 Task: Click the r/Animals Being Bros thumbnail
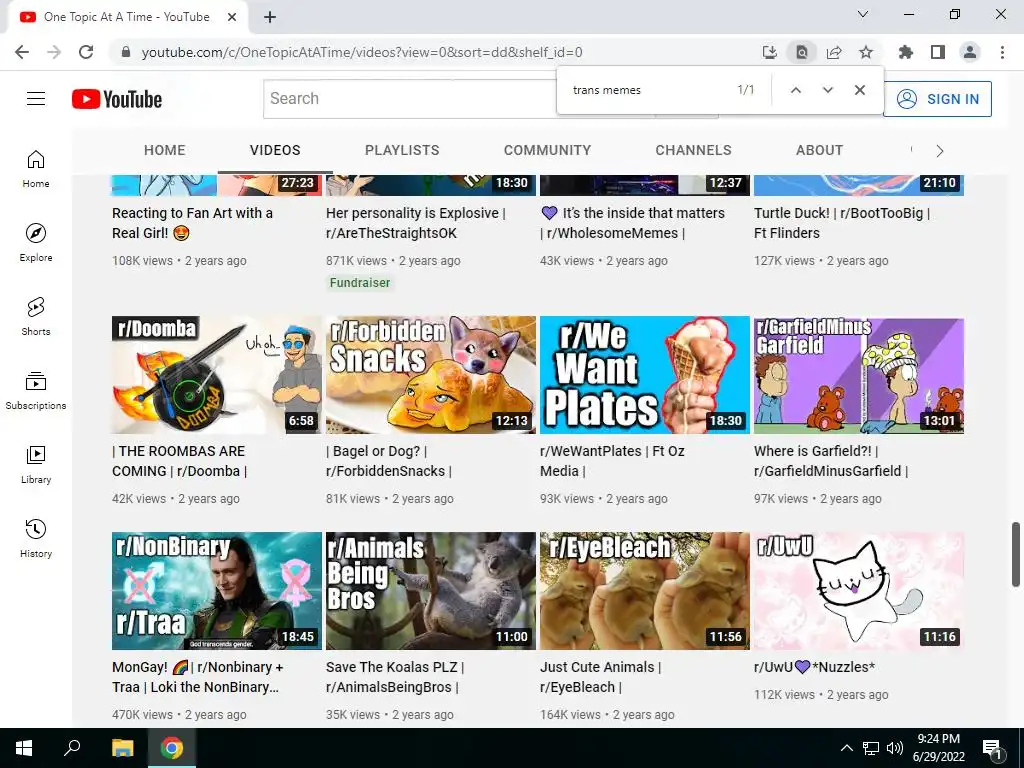tap(431, 591)
